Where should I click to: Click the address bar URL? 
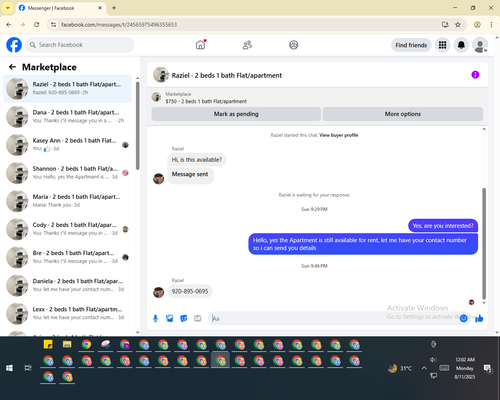[119, 25]
